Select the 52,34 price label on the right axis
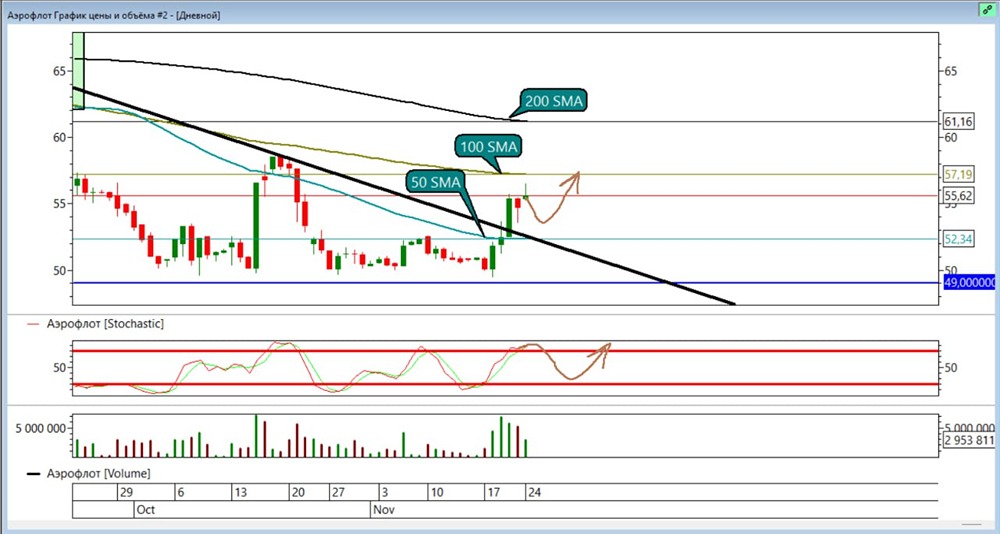 pyautogui.click(x=958, y=239)
